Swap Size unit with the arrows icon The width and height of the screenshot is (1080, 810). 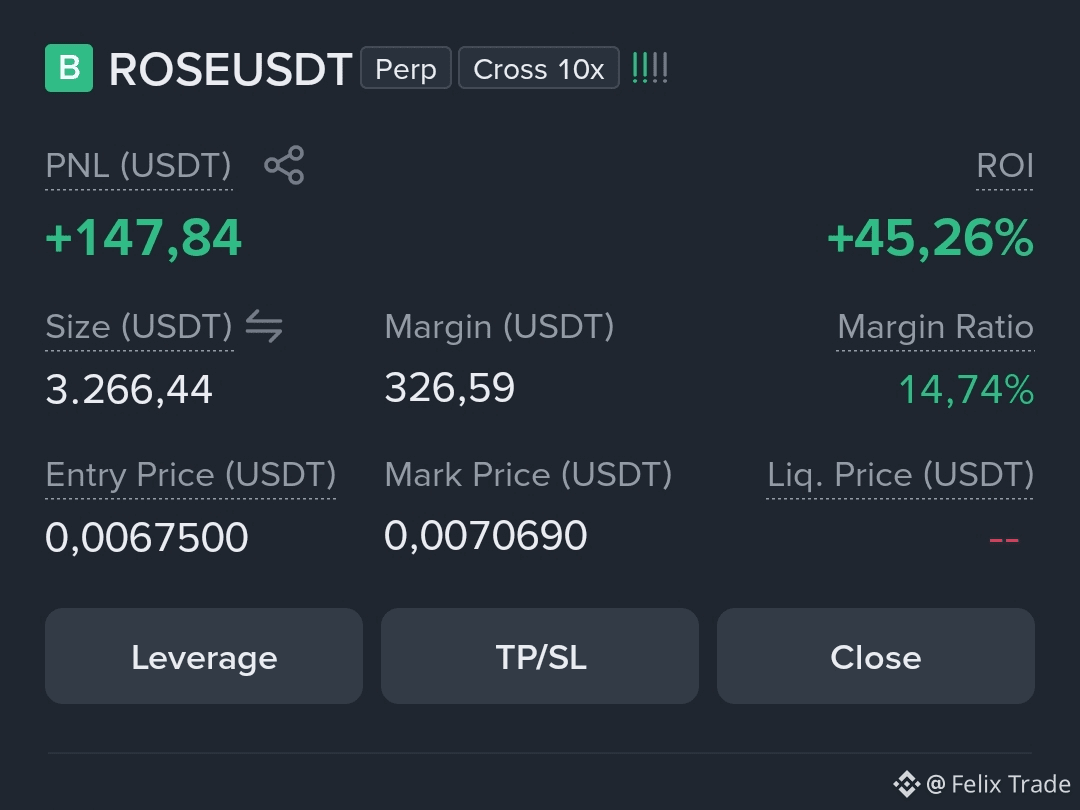(264, 326)
